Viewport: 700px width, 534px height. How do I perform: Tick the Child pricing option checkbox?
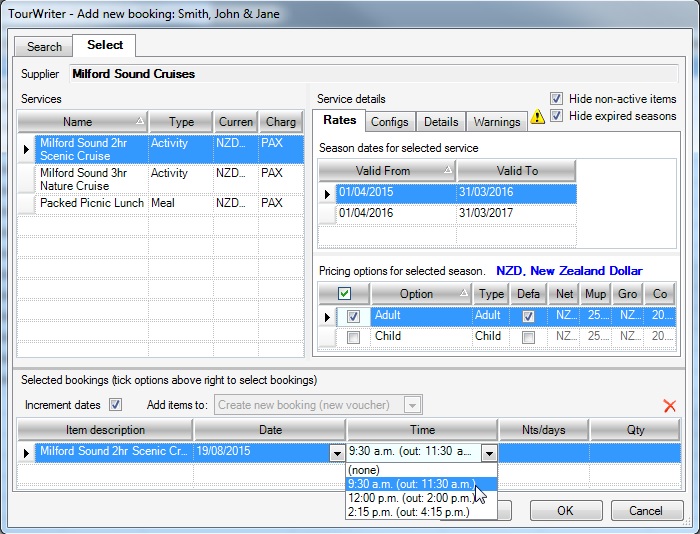coord(353,338)
